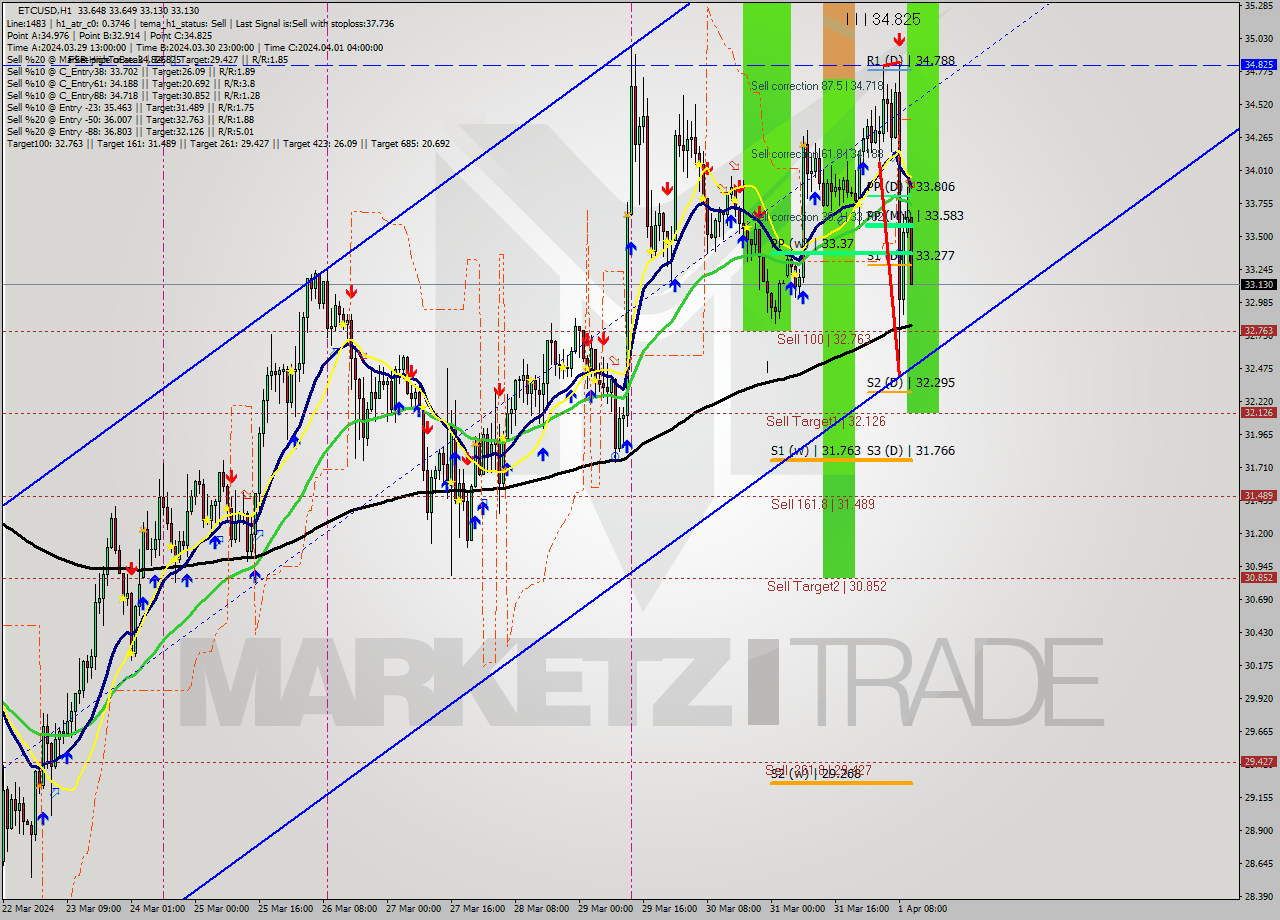Click the 'PP (w) | 33.37' pivot label
Screen dimensions: 1280x920
(811, 243)
